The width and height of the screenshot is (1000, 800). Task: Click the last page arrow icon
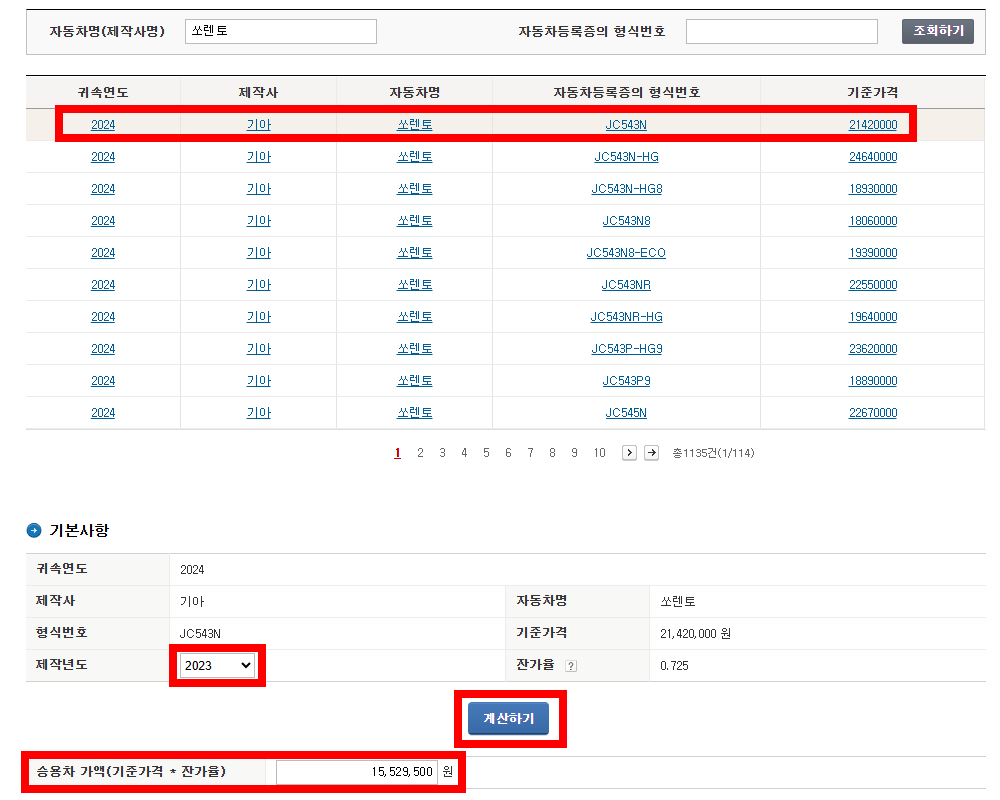(x=651, y=453)
